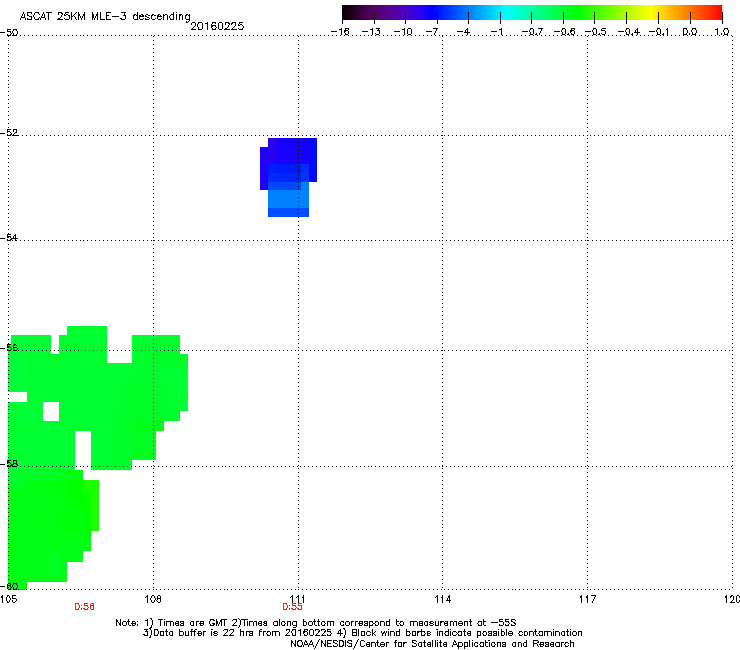Click longitude axis label 108
The image size is (740, 650).
point(153,599)
